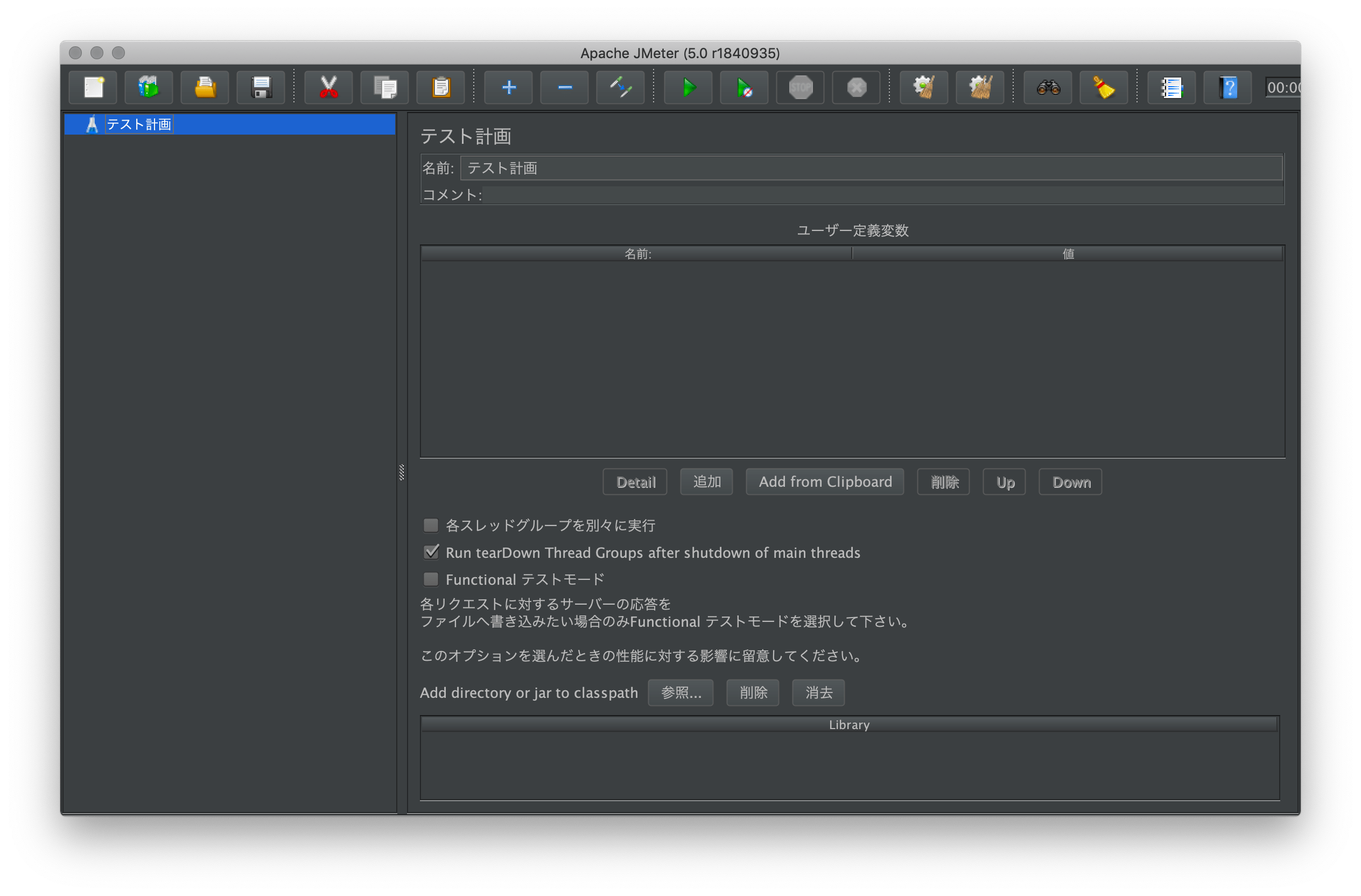Open an existing test plan file

[x=204, y=87]
